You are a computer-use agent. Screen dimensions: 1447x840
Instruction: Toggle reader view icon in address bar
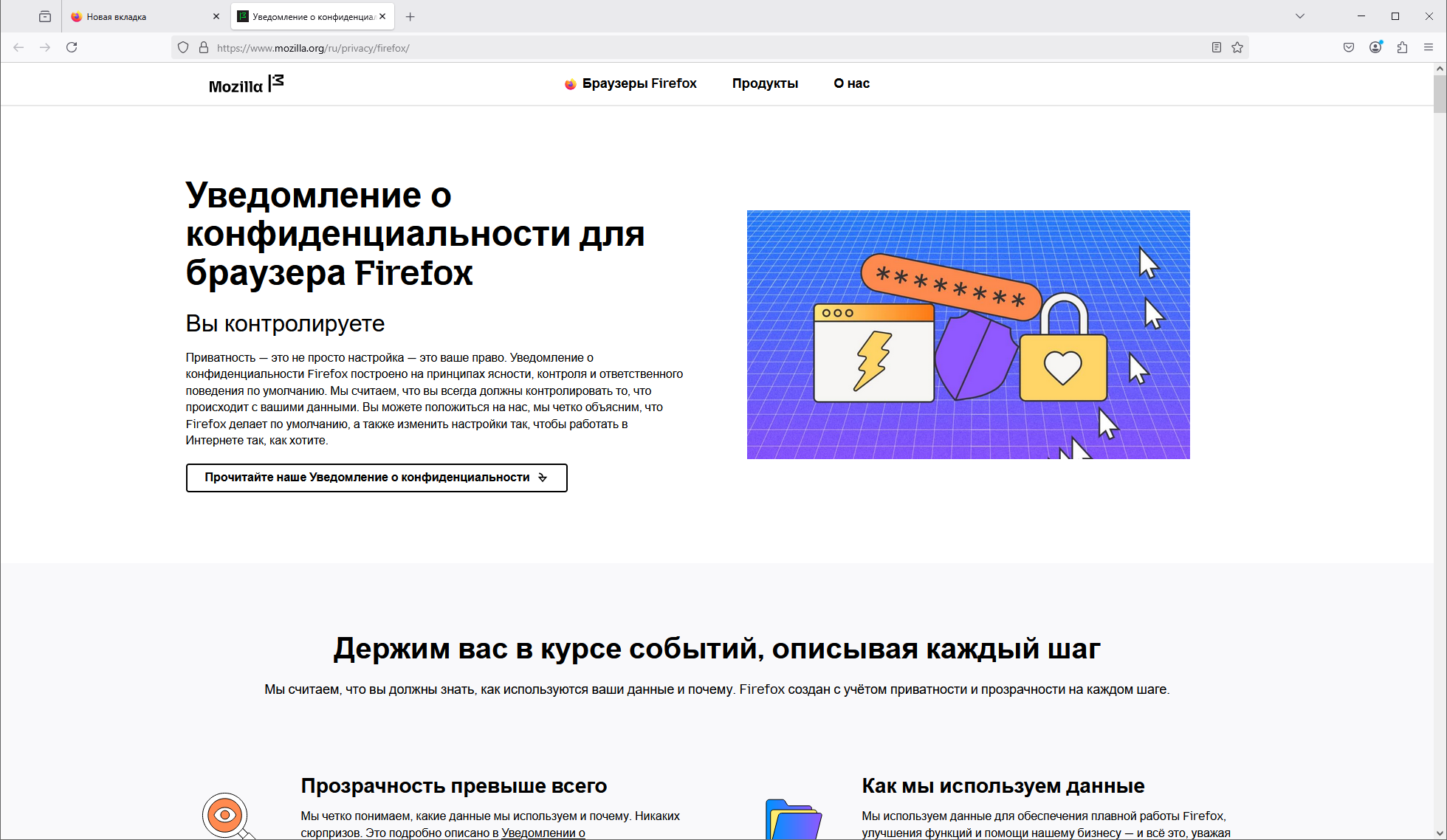coord(1216,47)
